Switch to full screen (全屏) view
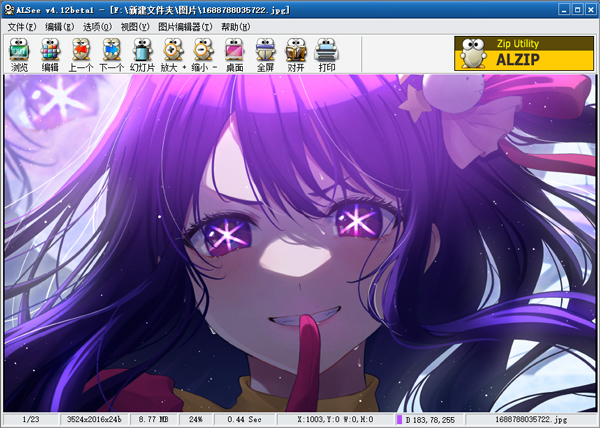The width and height of the screenshot is (600, 428). (x=265, y=53)
